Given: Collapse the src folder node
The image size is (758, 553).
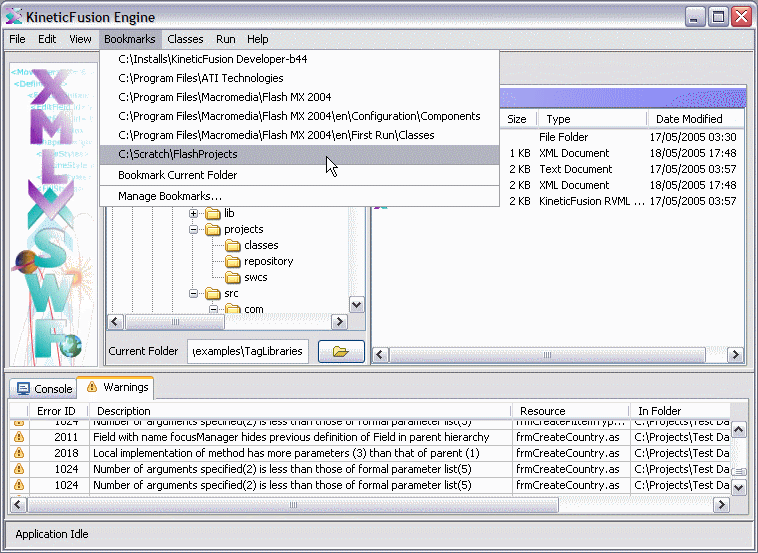Looking at the screenshot, I should tap(194, 293).
